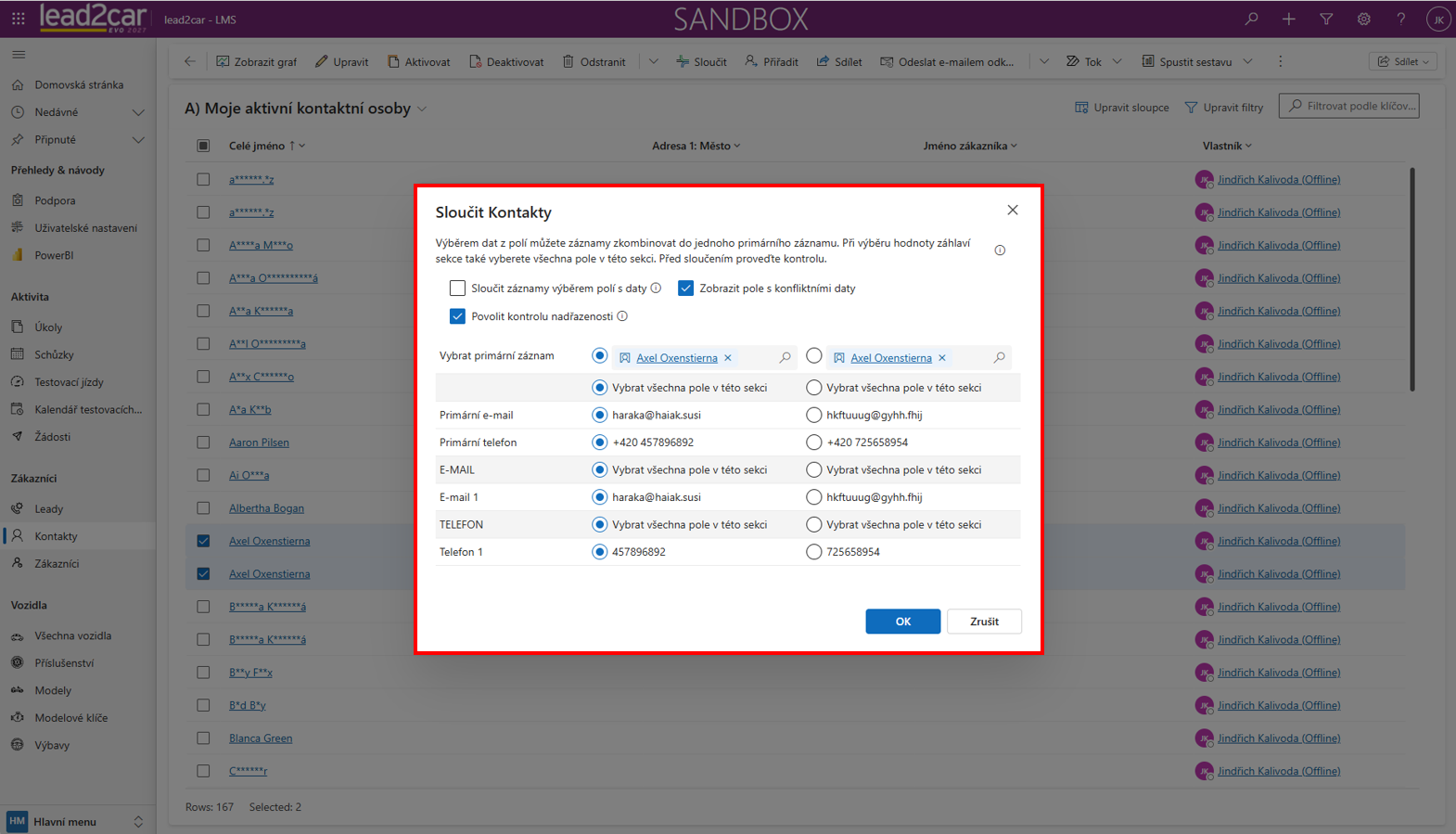Click the Filtrovat podle klíčov... field
Viewport: 1456px width, 834px height.
[1349, 106]
